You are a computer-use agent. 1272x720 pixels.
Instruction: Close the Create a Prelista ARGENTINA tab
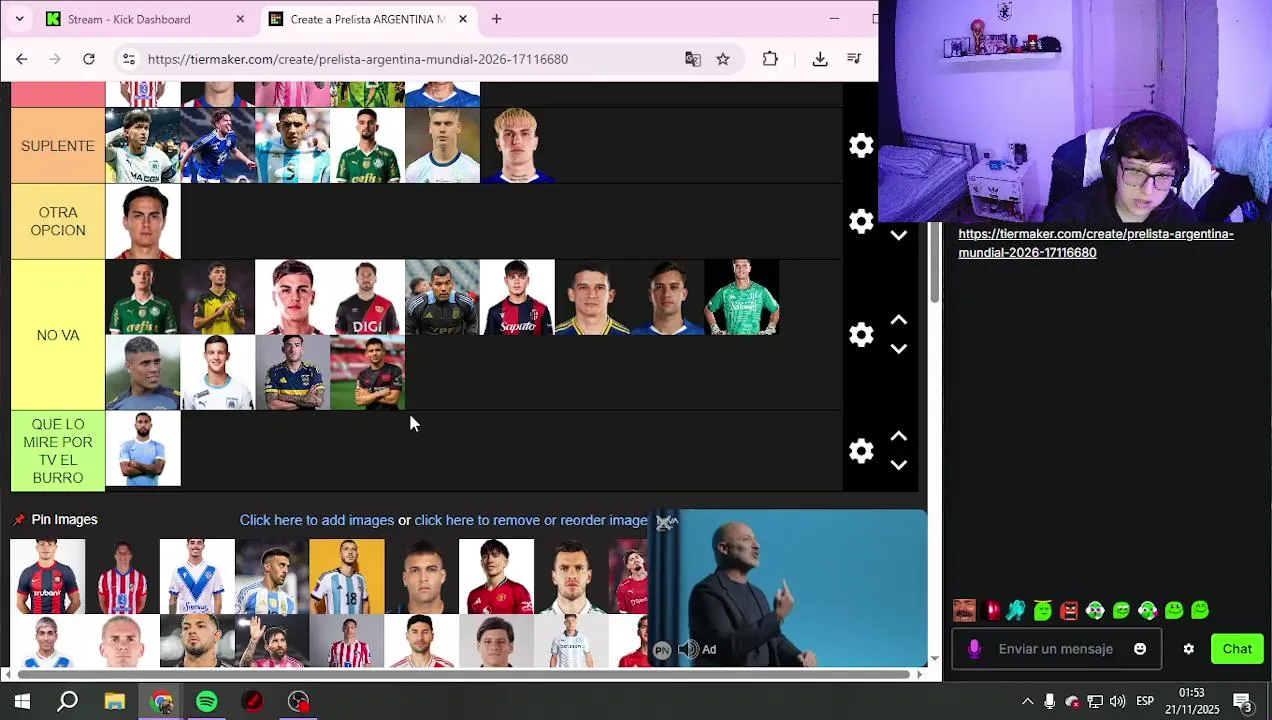(463, 19)
